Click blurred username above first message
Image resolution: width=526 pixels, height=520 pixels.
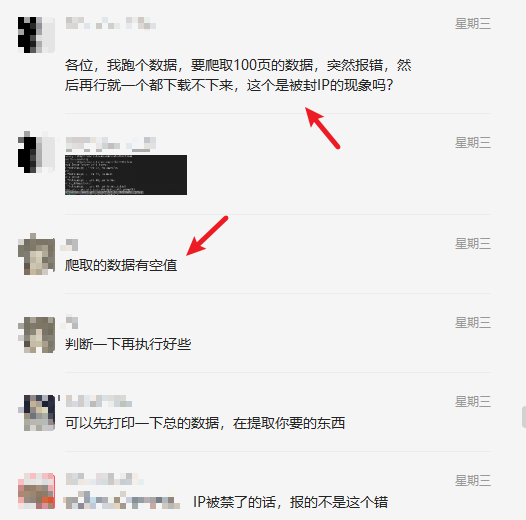(x=111, y=23)
